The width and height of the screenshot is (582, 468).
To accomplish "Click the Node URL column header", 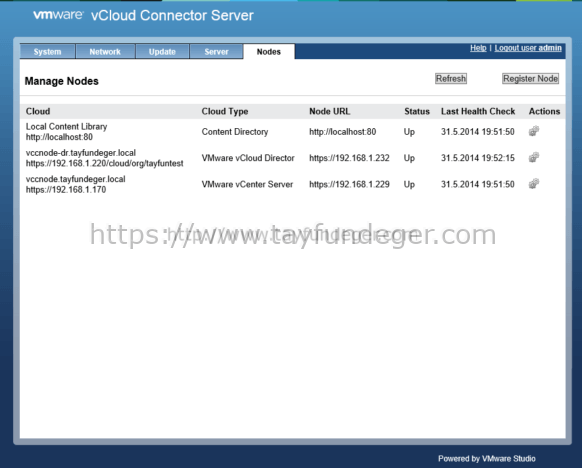I will point(330,111).
